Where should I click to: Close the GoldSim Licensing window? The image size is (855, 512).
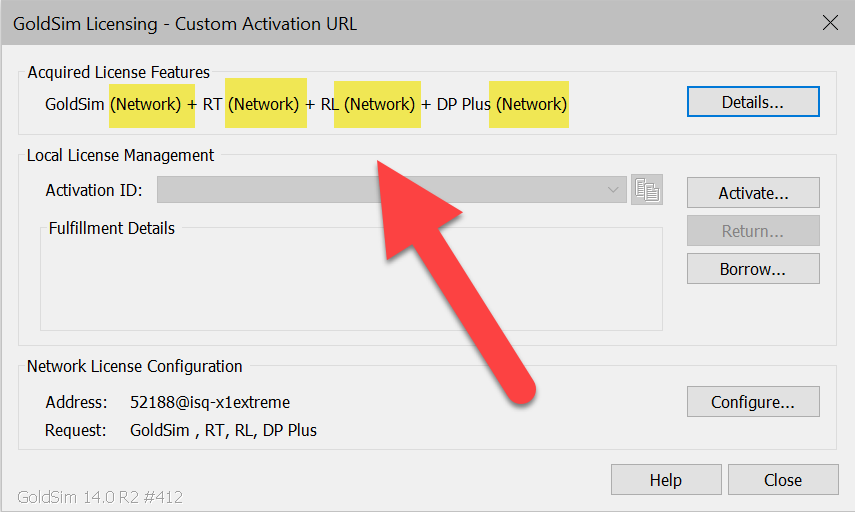830,23
